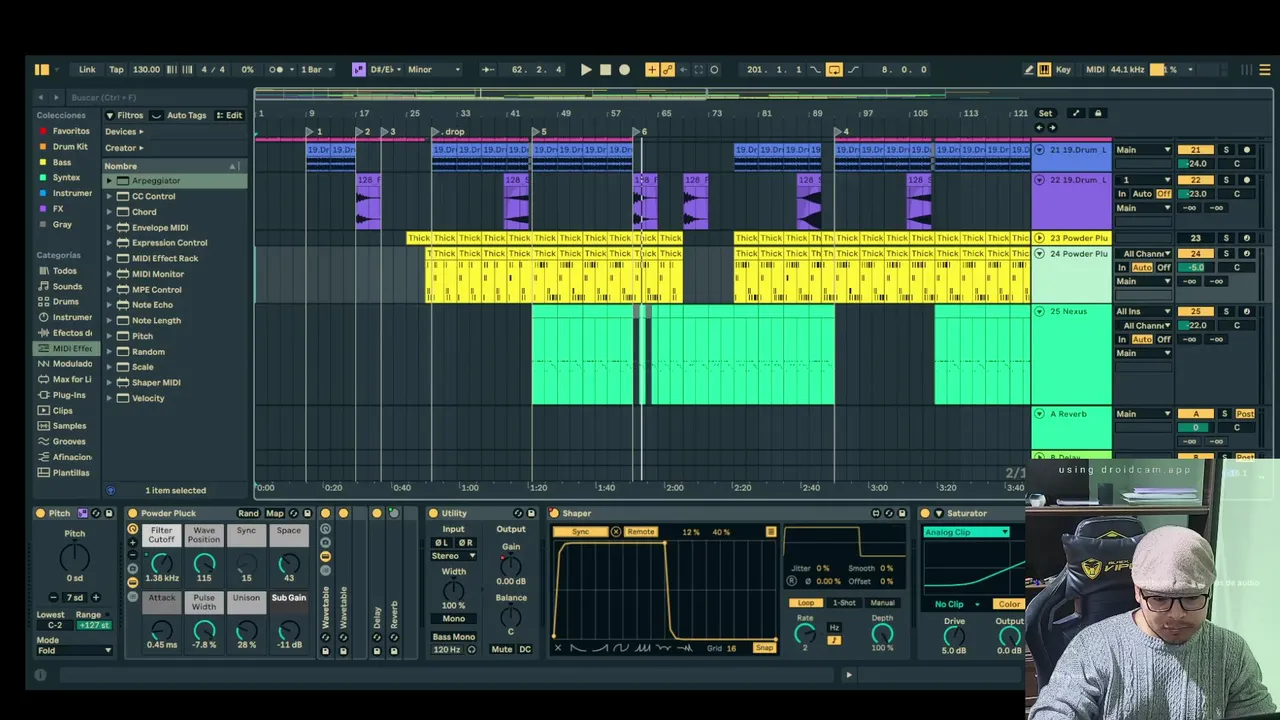Screen dimensions: 1280x720
Task: Toggle the MIDI map mode button
Action: pyautogui.click(x=1095, y=70)
